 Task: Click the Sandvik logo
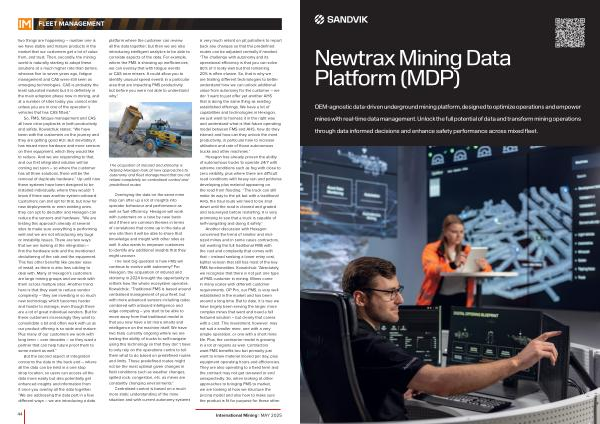pyautogui.click(x=341, y=20)
